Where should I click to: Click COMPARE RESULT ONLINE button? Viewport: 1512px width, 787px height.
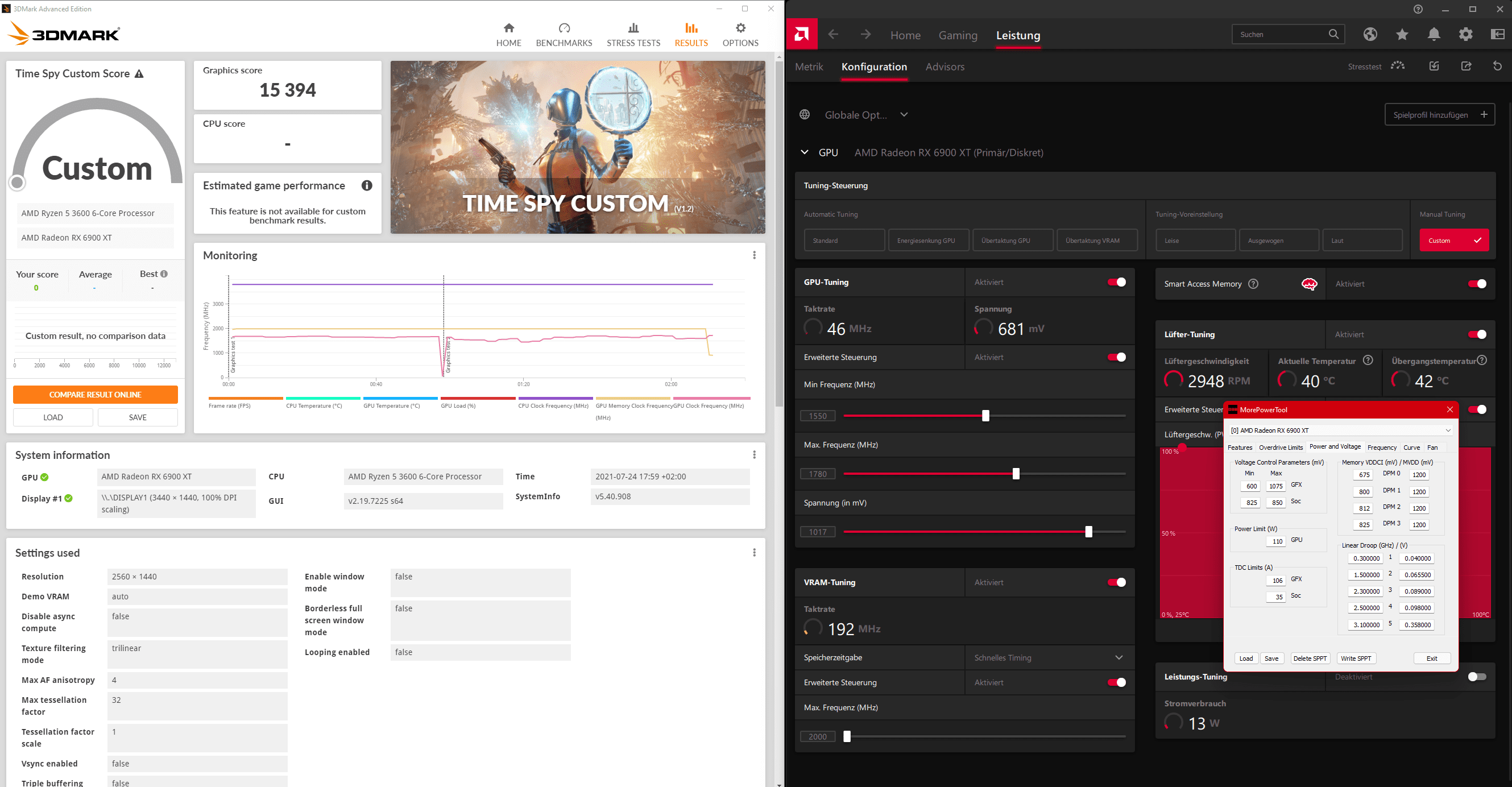tap(95, 395)
